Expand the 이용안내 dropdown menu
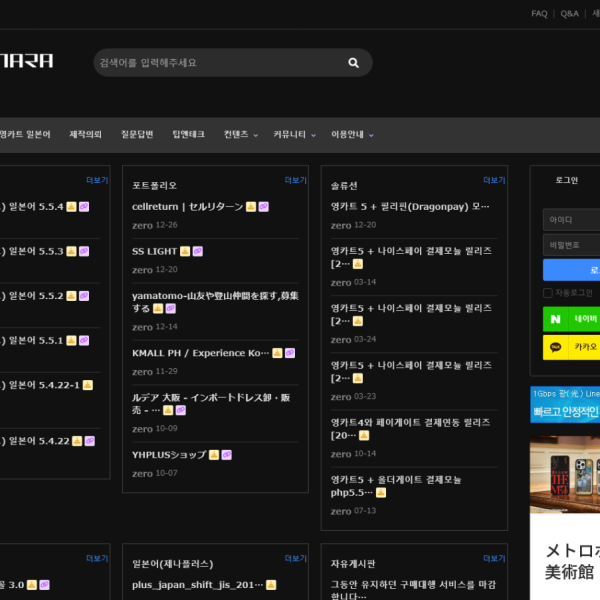 353,135
